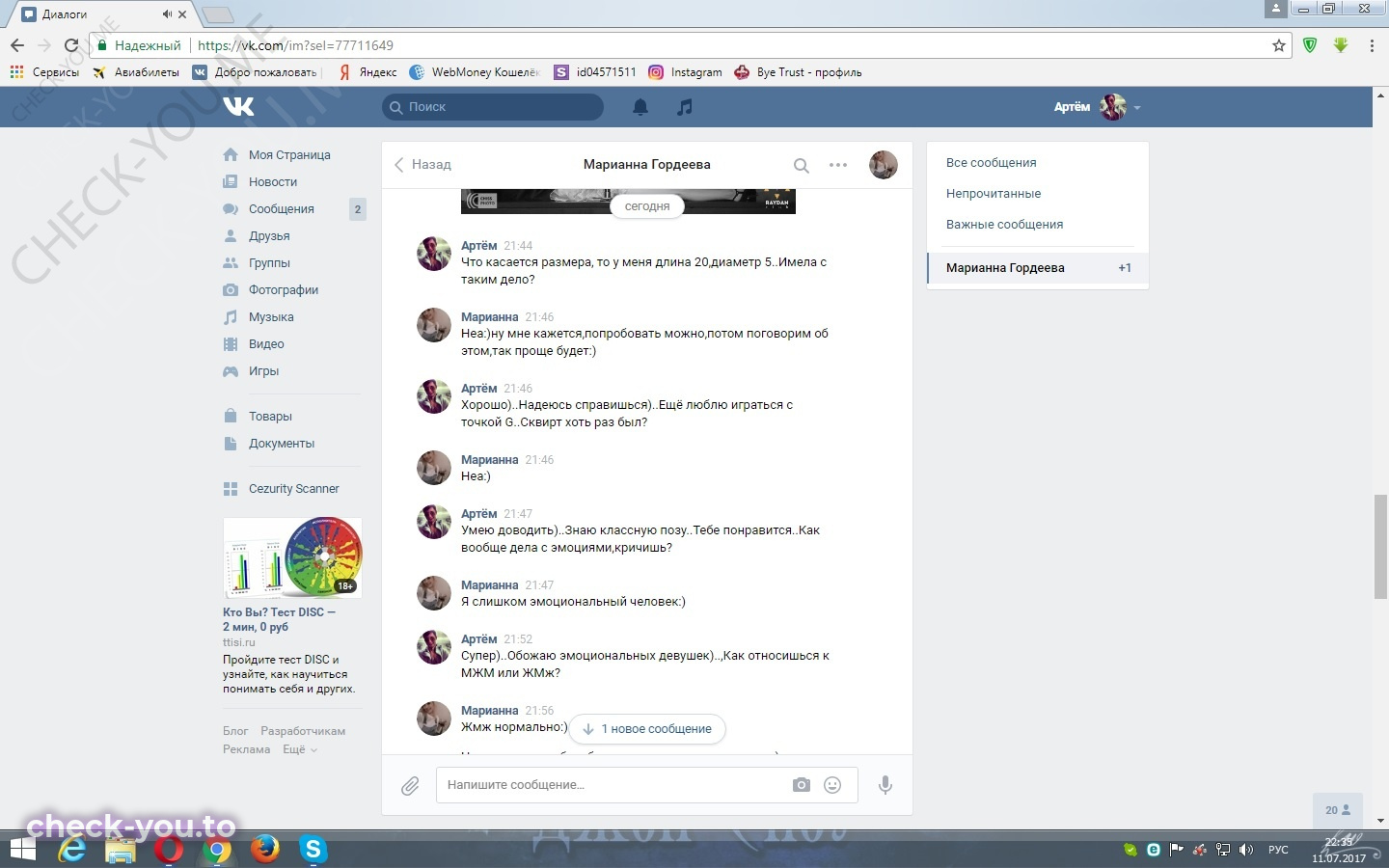Viewport: 1389px width, 868px height.
Task: Open the emoji smiley picker
Action: tap(832, 785)
